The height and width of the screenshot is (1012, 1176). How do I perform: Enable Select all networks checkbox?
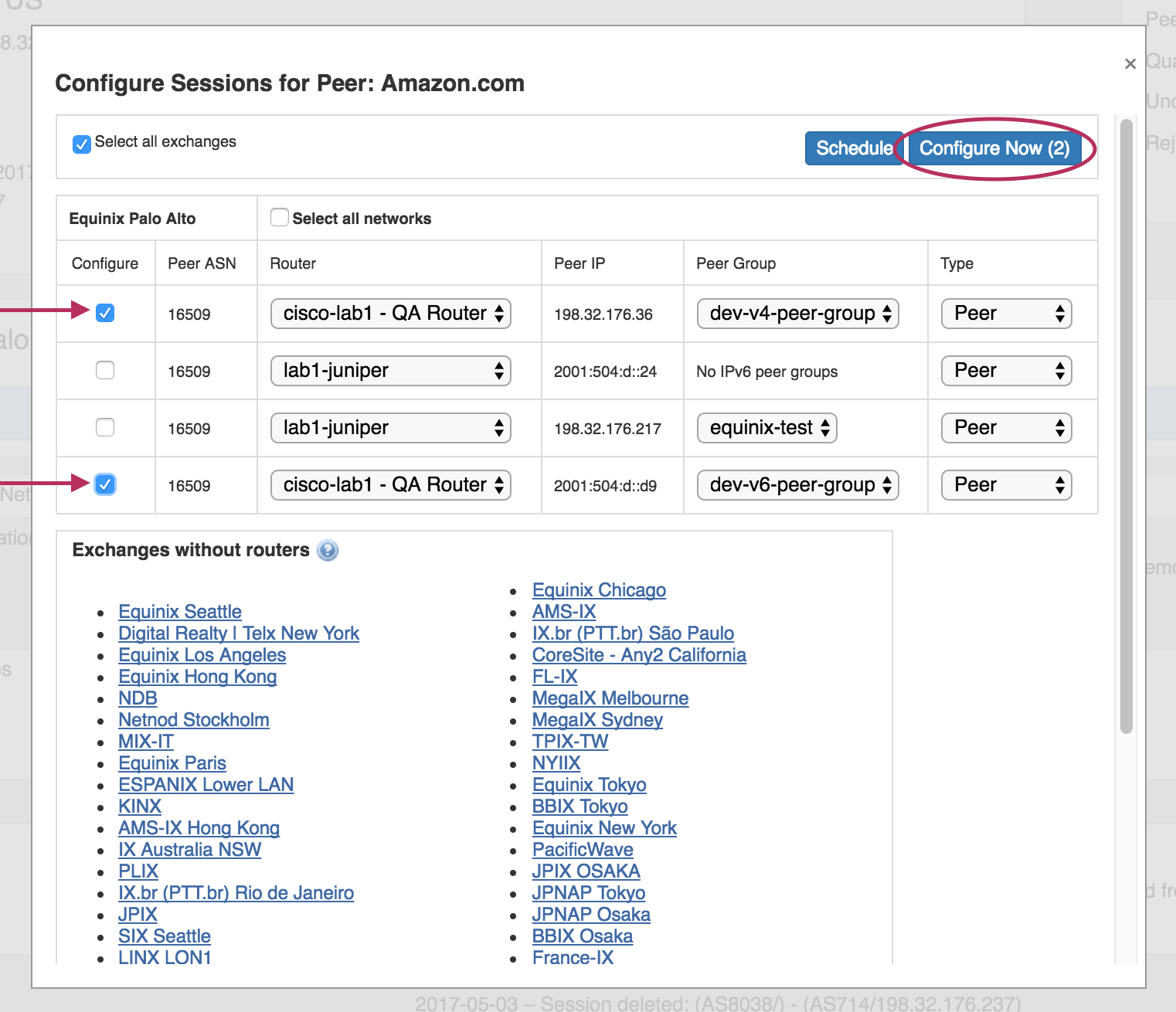tap(280, 218)
